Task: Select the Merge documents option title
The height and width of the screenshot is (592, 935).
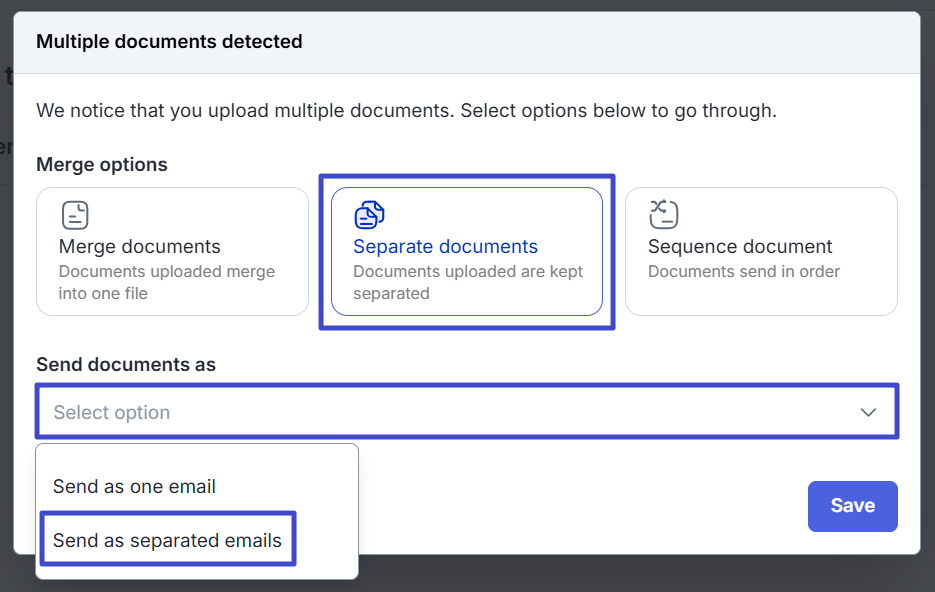Action: point(139,246)
